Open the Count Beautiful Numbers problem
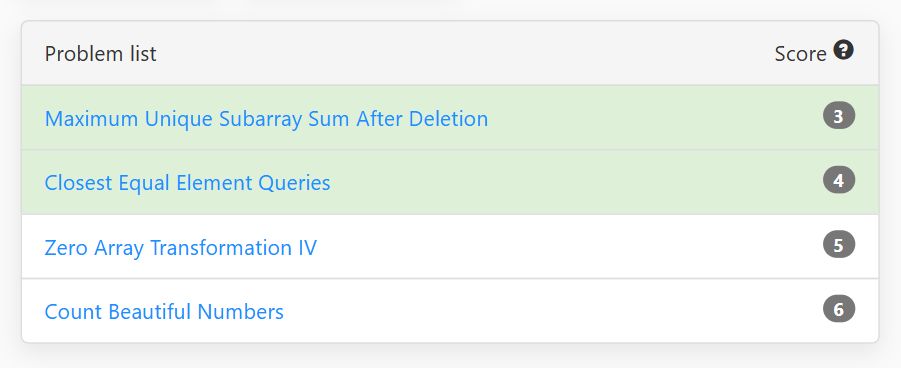 [x=164, y=312]
